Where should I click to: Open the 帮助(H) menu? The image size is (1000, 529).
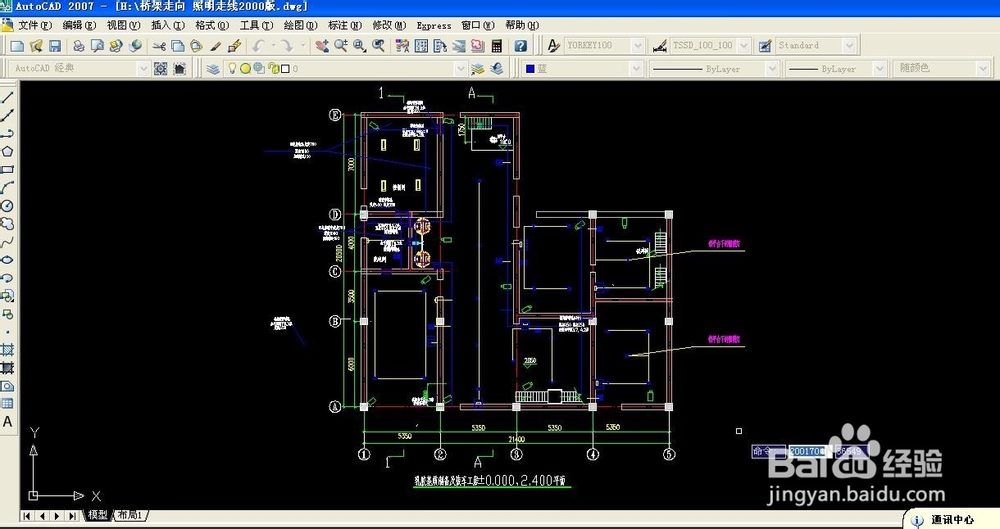coord(522,26)
